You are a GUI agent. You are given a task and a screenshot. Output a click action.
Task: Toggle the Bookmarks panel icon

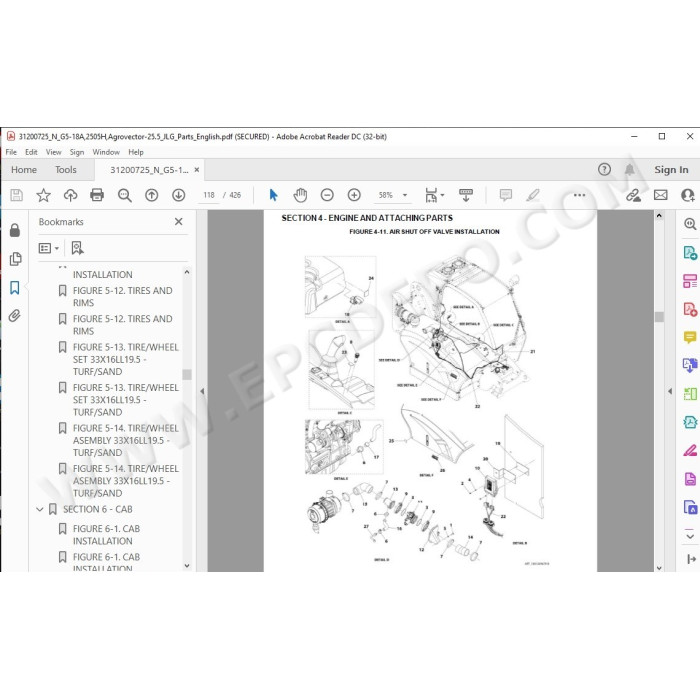coord(15,288)
